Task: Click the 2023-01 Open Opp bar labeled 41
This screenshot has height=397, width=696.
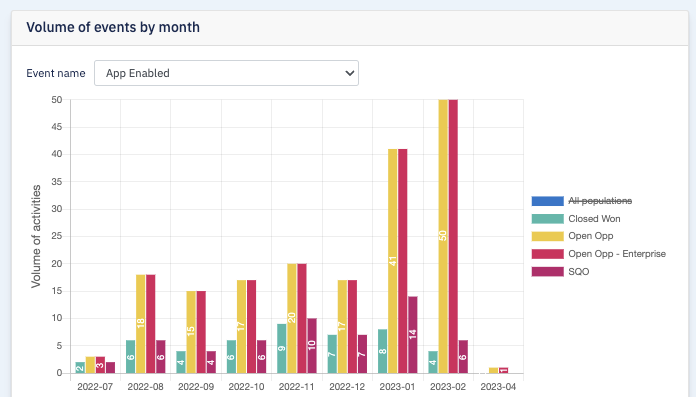Action: (x=392, y=261)
